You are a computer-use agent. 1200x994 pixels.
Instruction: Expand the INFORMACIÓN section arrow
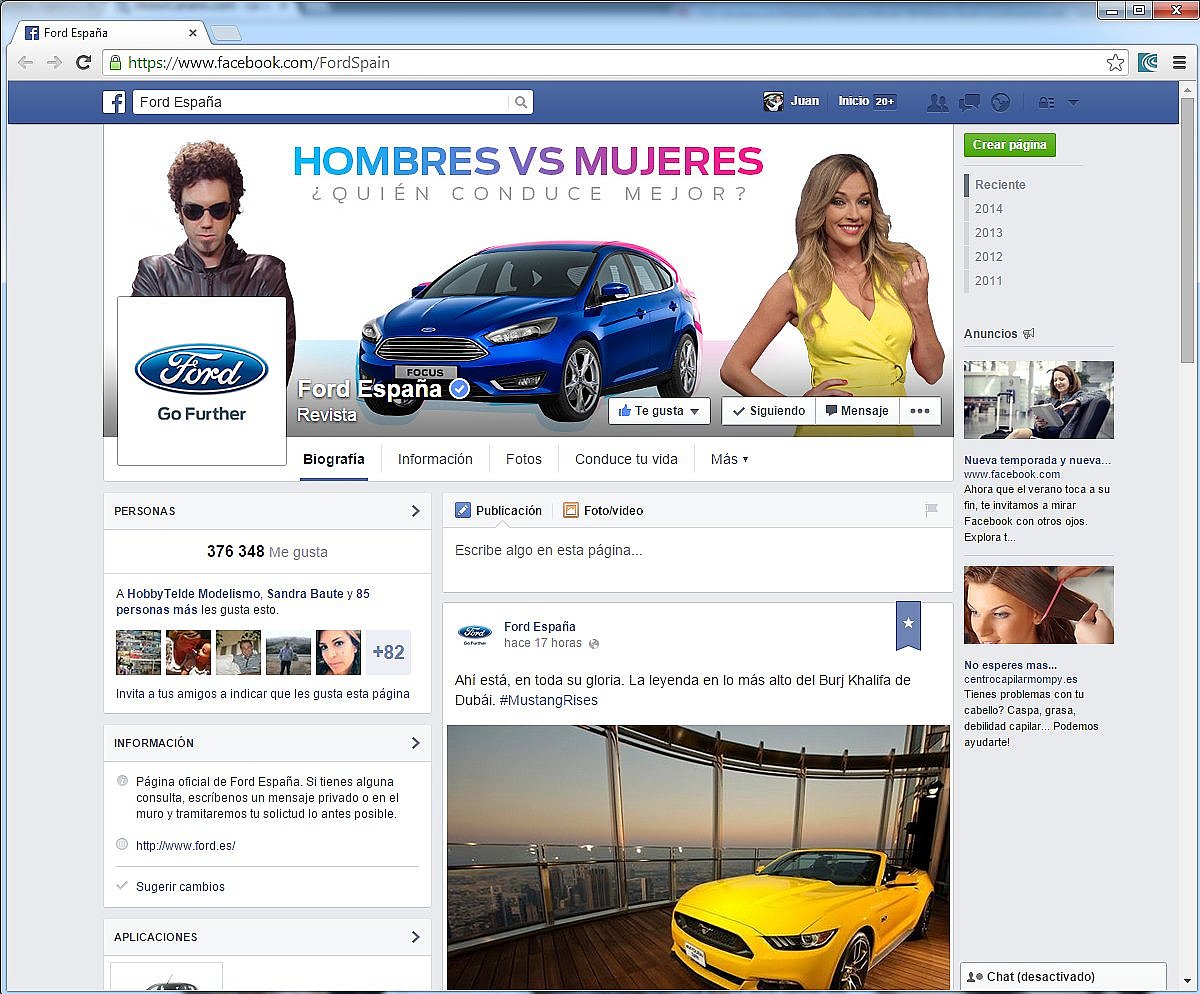point(416,743)
